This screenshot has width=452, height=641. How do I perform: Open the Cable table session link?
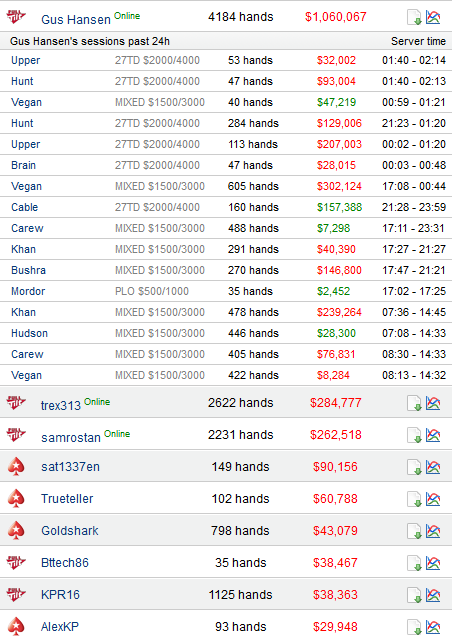click(25, 207)
